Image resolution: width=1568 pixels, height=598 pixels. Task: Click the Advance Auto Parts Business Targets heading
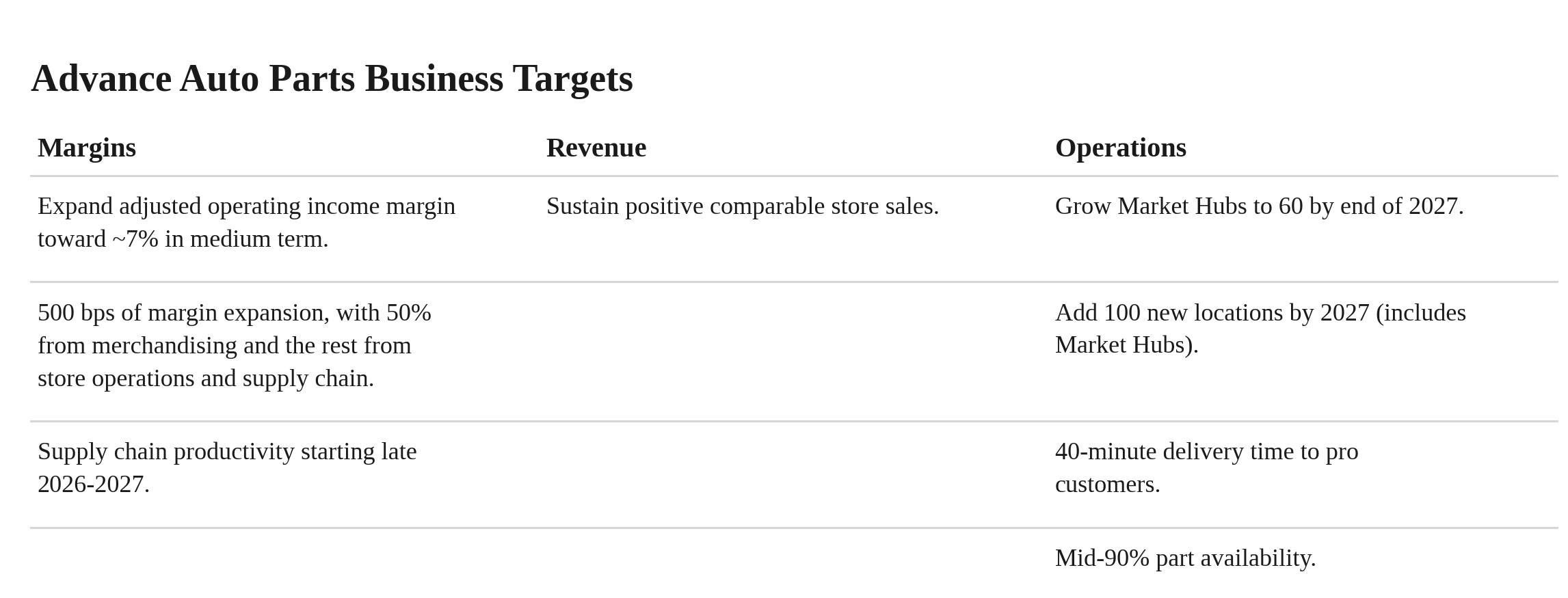[x=332, y=79]
